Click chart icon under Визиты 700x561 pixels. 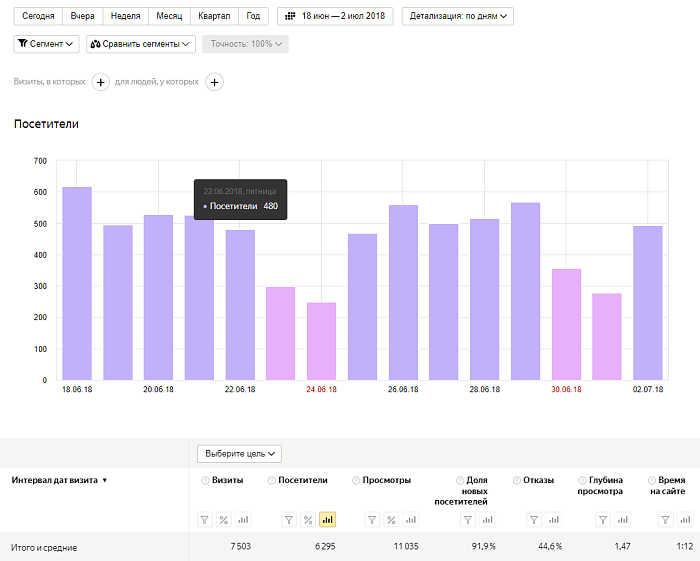tap(243, 520)
